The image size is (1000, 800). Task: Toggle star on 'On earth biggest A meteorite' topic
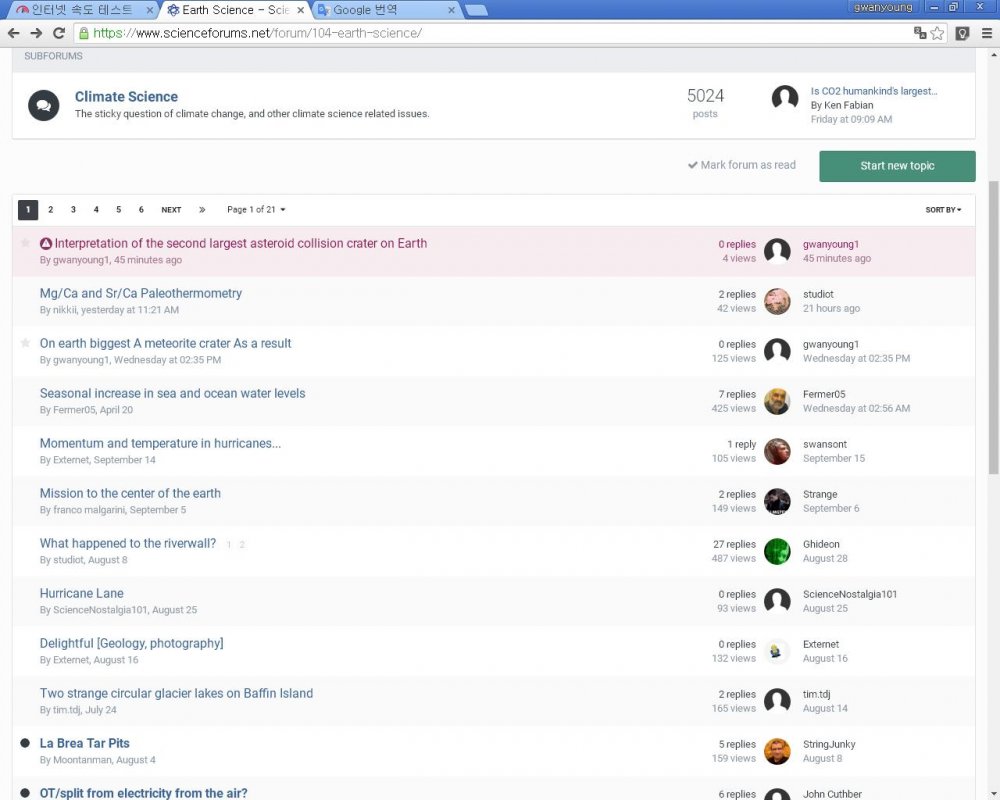point(26,343)
